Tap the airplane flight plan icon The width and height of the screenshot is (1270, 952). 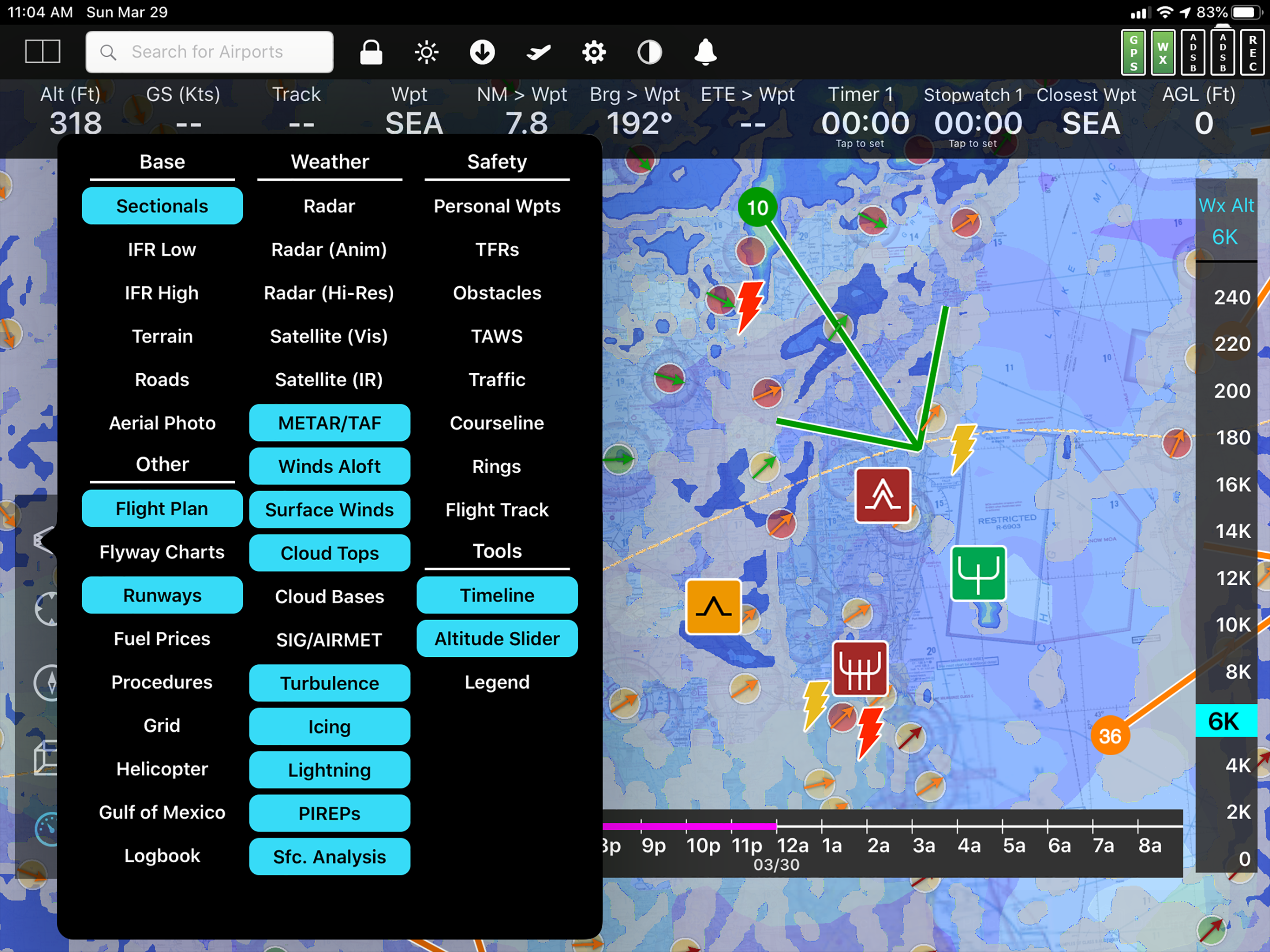click(538, 52)
